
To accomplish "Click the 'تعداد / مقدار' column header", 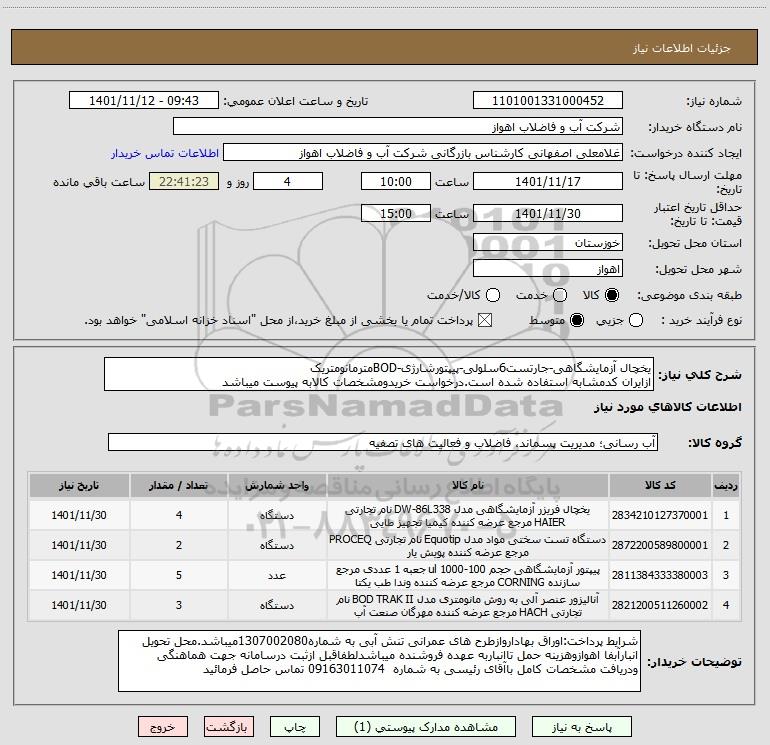I will [179, 485].
